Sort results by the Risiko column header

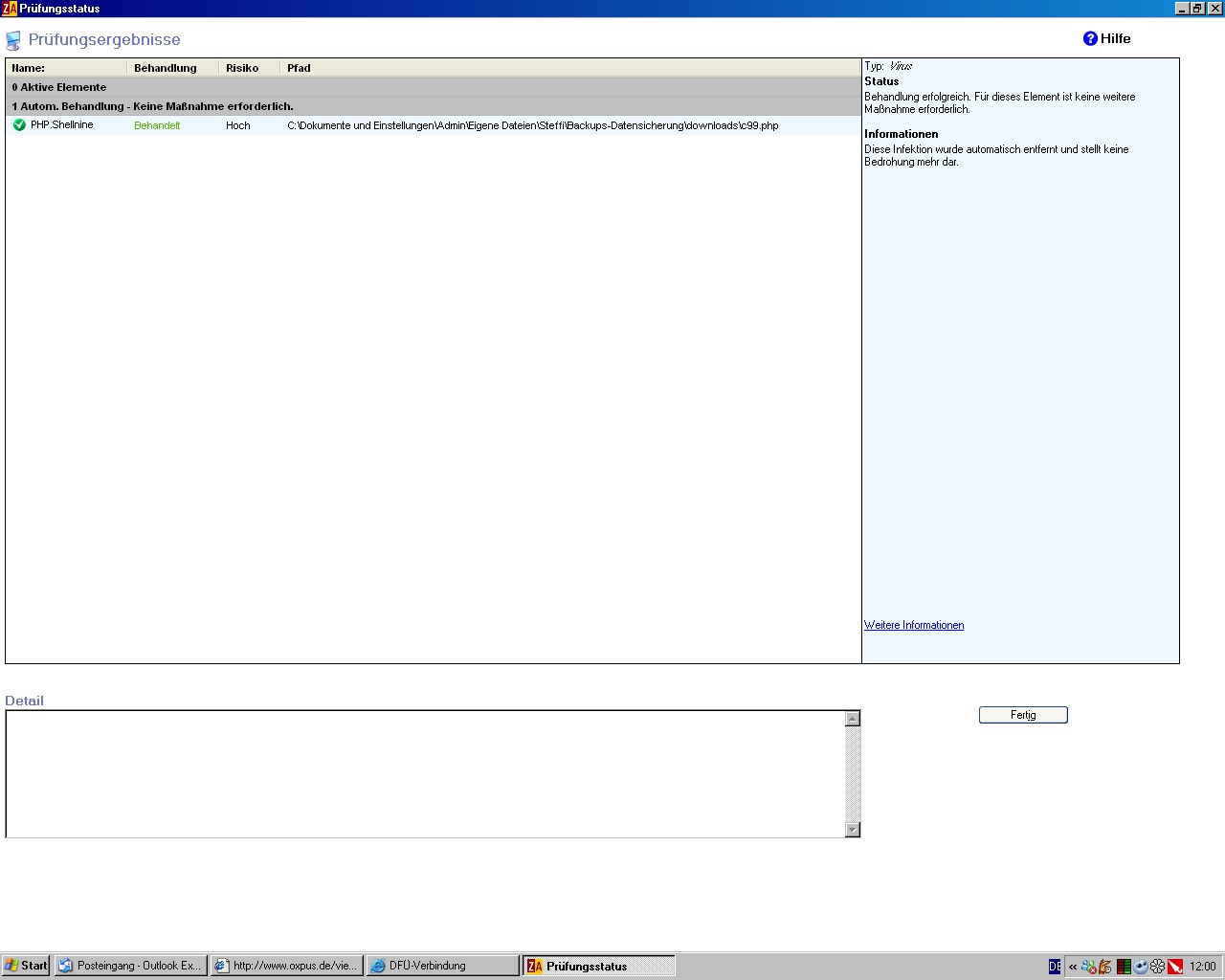click(x=242, y=68)
